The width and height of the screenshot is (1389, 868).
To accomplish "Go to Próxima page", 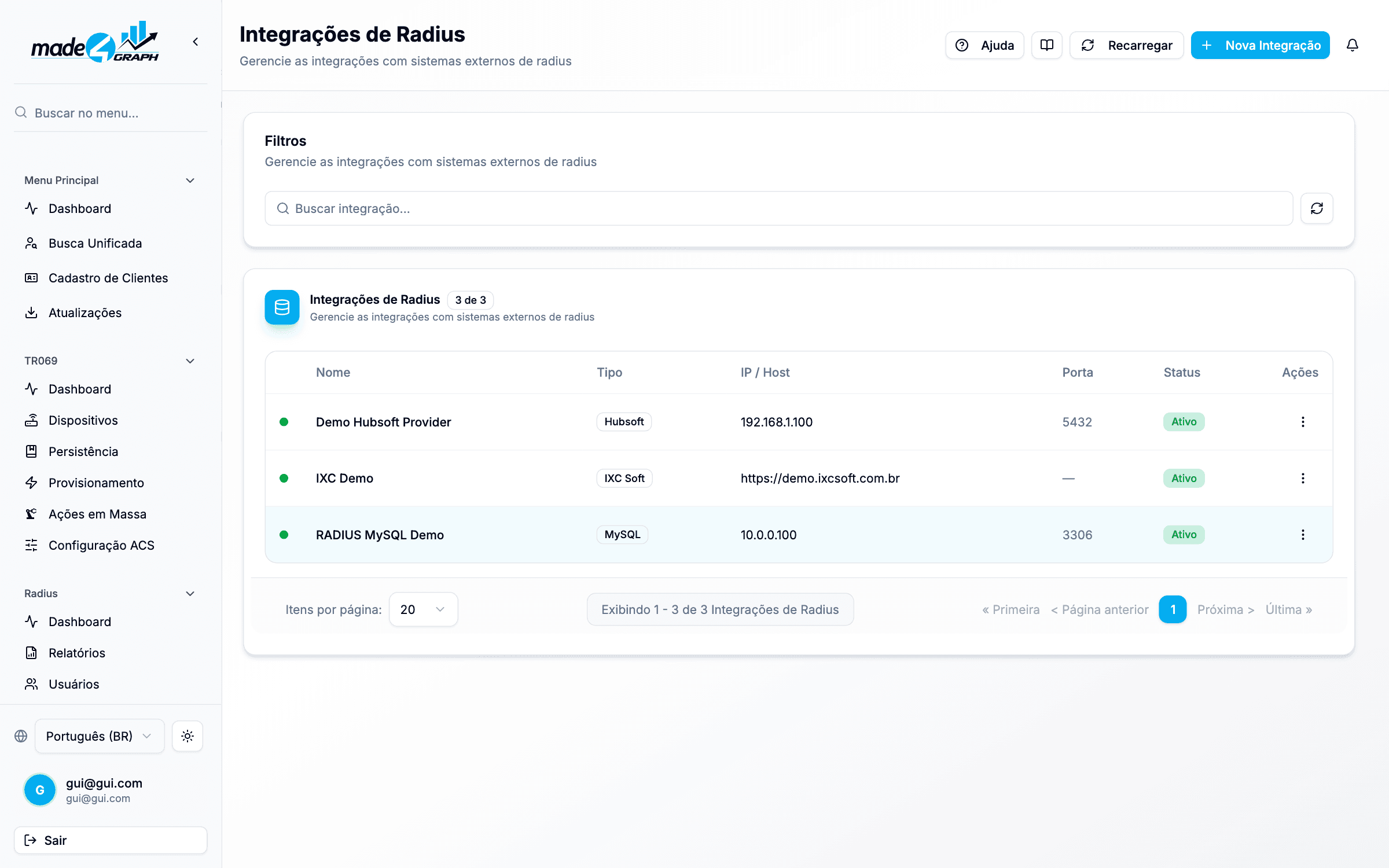I will [1226, 609].
